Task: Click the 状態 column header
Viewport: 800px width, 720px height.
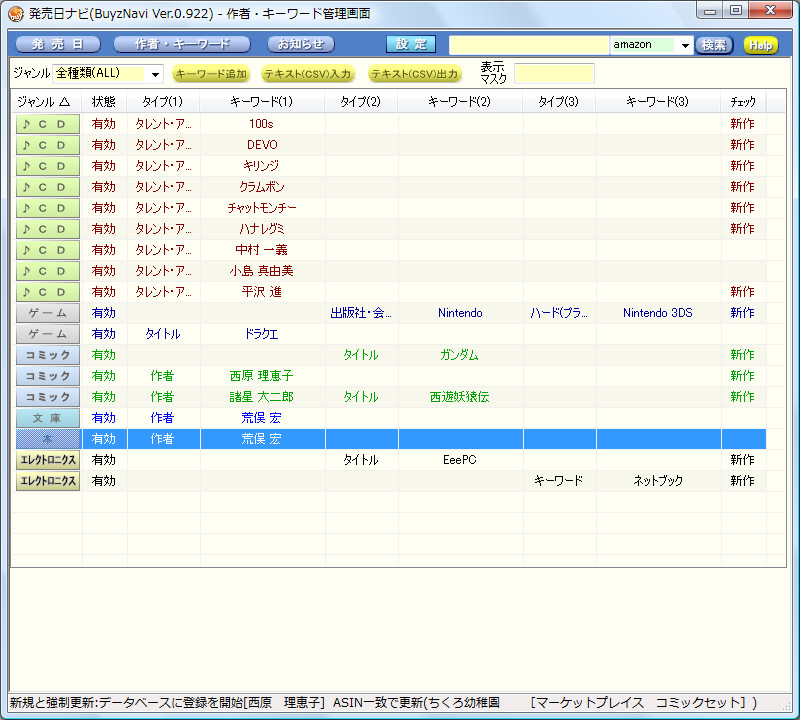Action: pos(104,102)
